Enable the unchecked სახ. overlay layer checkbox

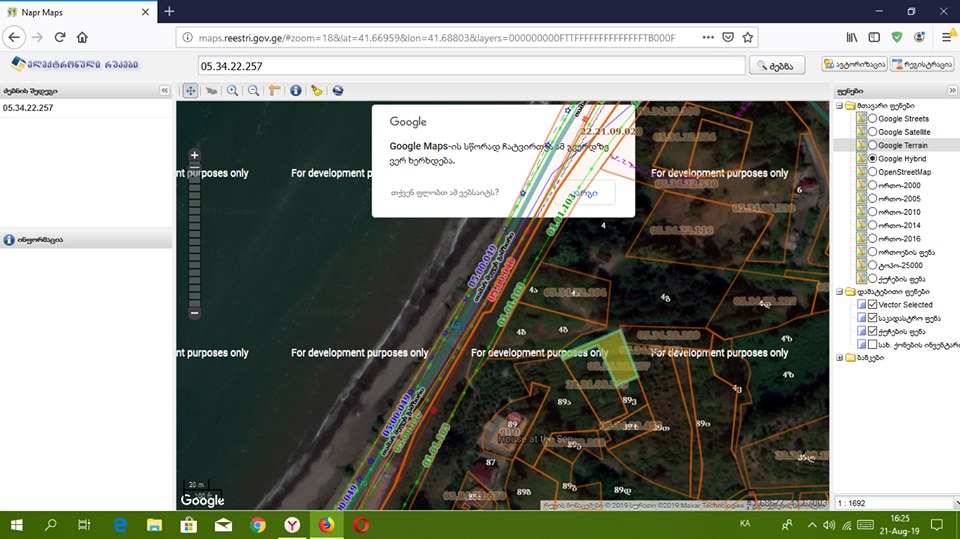(x=872, y=344)
